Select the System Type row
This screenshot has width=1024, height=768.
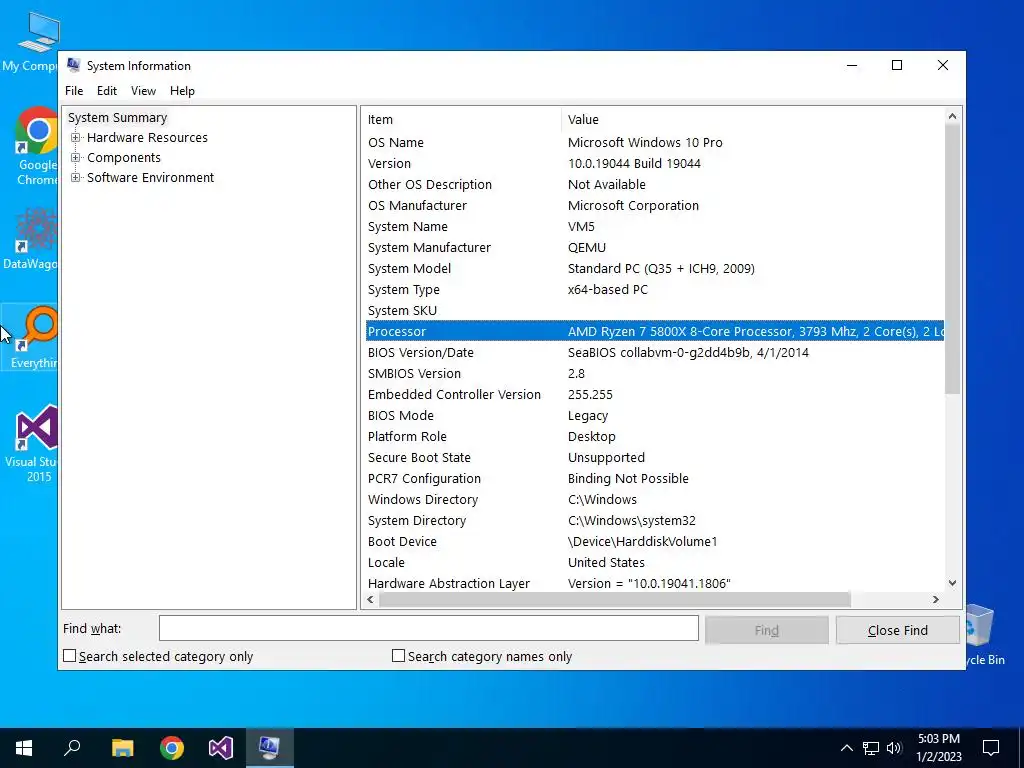point(654,289)
